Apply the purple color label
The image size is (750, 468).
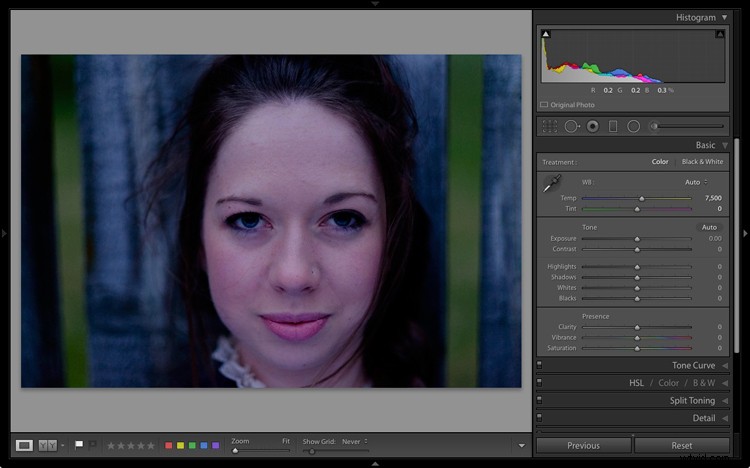[215, 446]
